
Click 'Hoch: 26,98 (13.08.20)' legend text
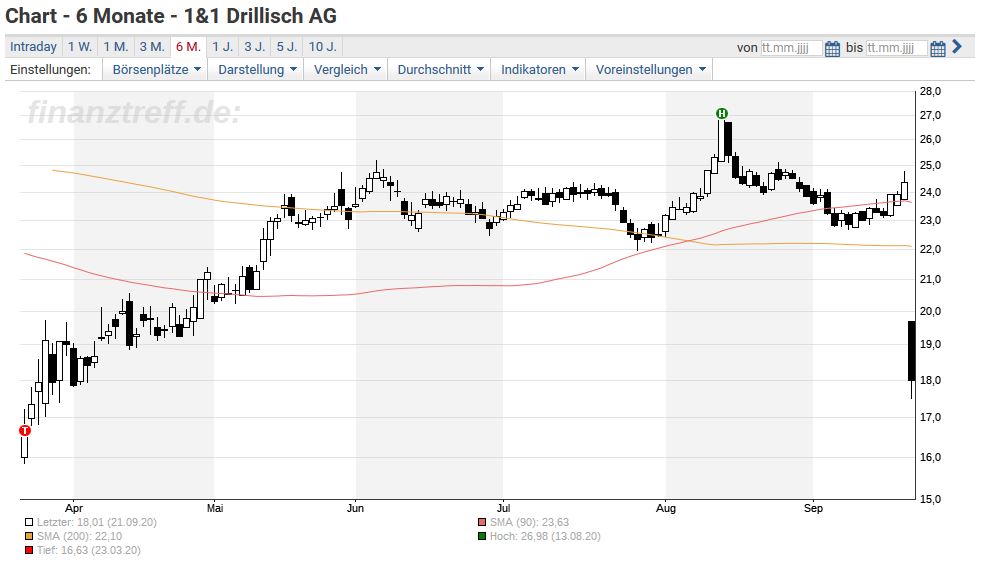tap(545, 536)
